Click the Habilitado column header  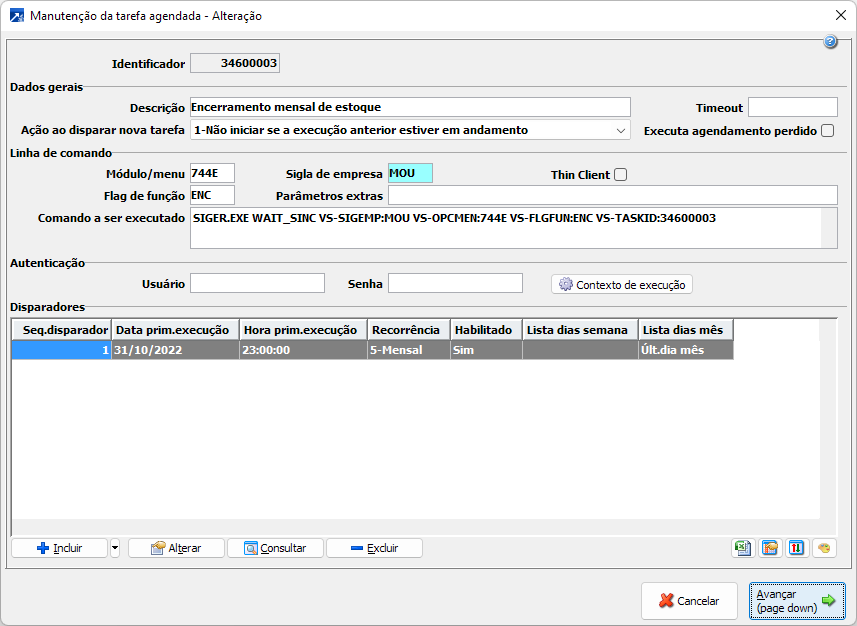(486, 330)
